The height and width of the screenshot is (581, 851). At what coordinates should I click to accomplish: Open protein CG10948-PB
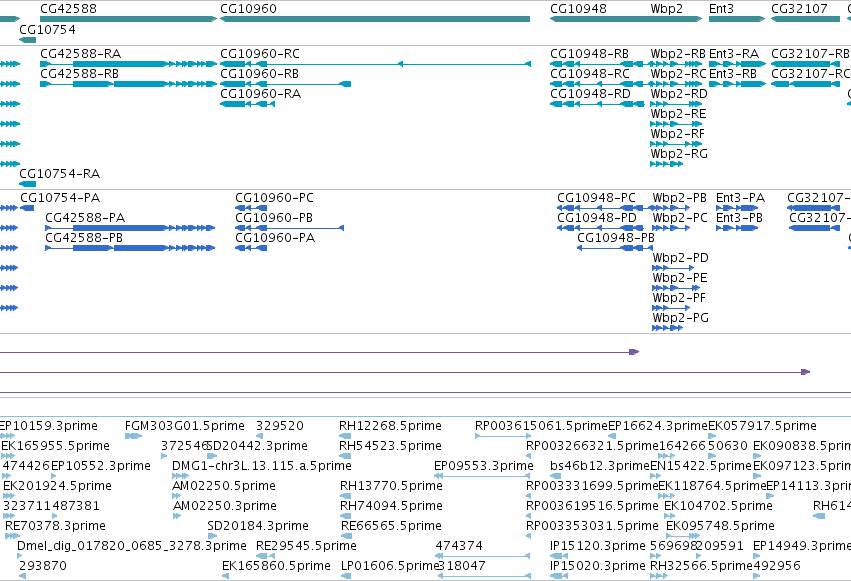616,238
